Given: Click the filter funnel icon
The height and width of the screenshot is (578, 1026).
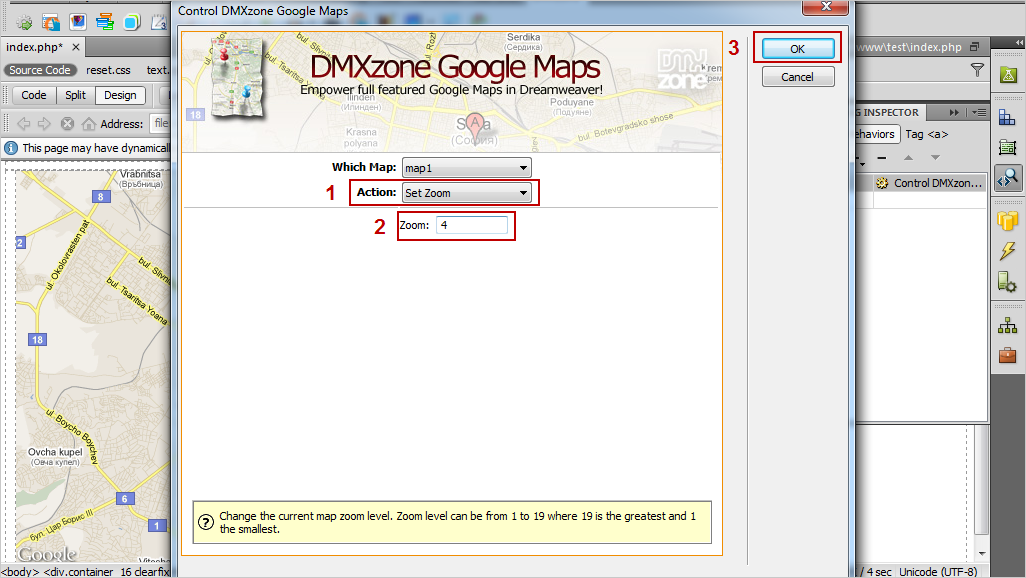Looking at the screenshot, I should pyautogui.click(x=977, y=70).
